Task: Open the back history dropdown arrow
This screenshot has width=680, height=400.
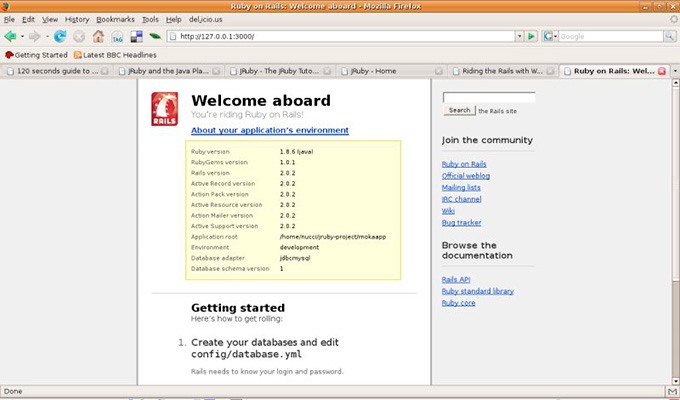Action: pos(22,36)
